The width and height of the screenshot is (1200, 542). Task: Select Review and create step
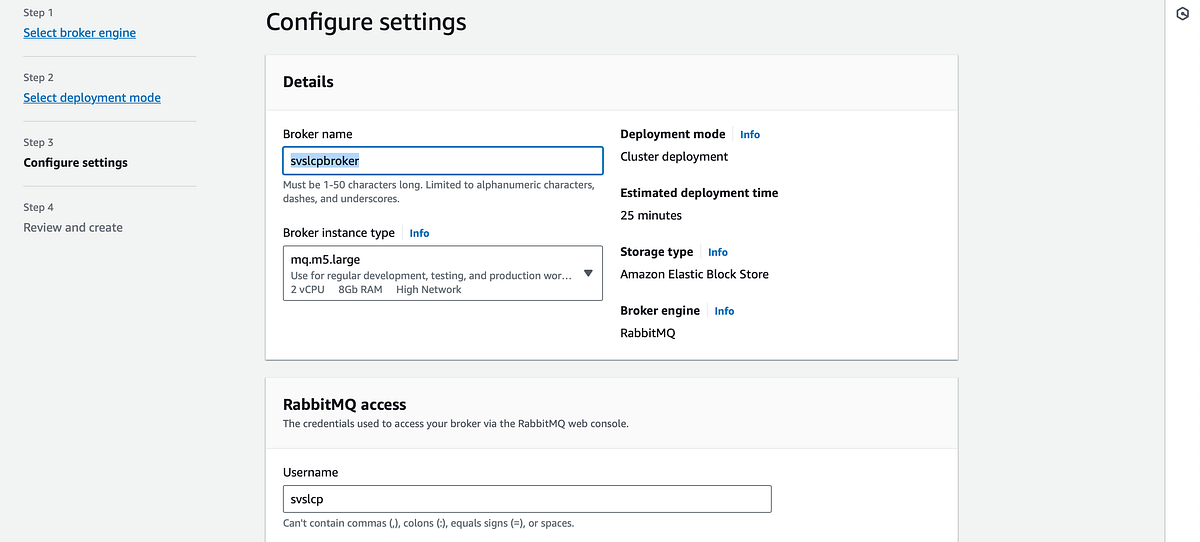[x=73, y=228]
